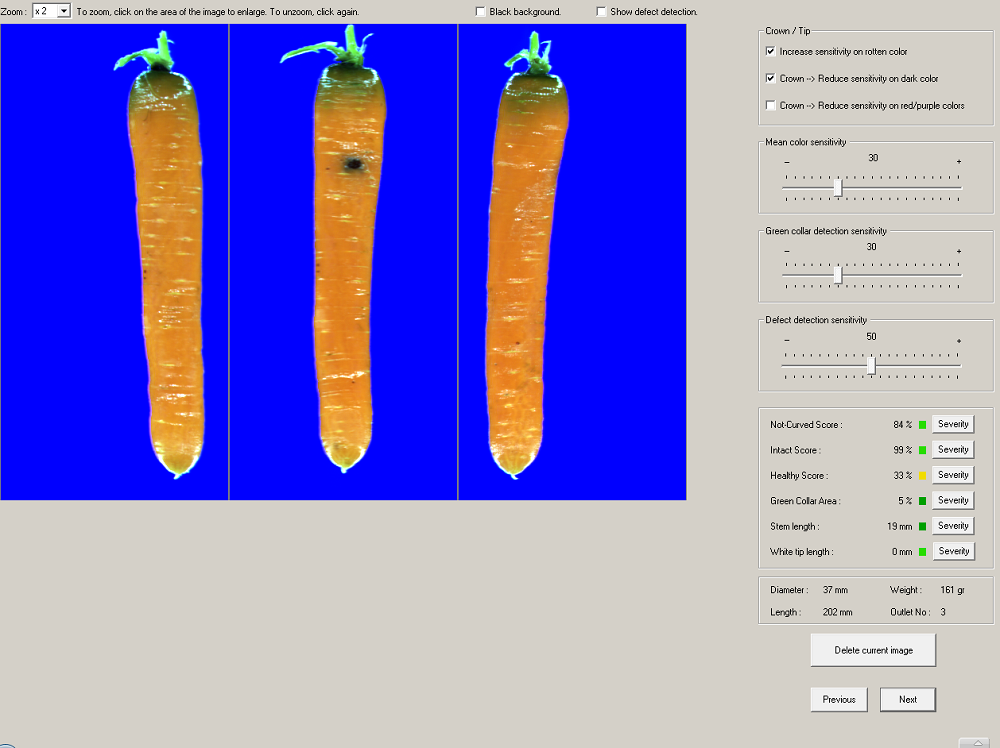Click the White tip length value 0 mm
The width and height of the screenshot is (1000, 748).
[x=902, y=552]
